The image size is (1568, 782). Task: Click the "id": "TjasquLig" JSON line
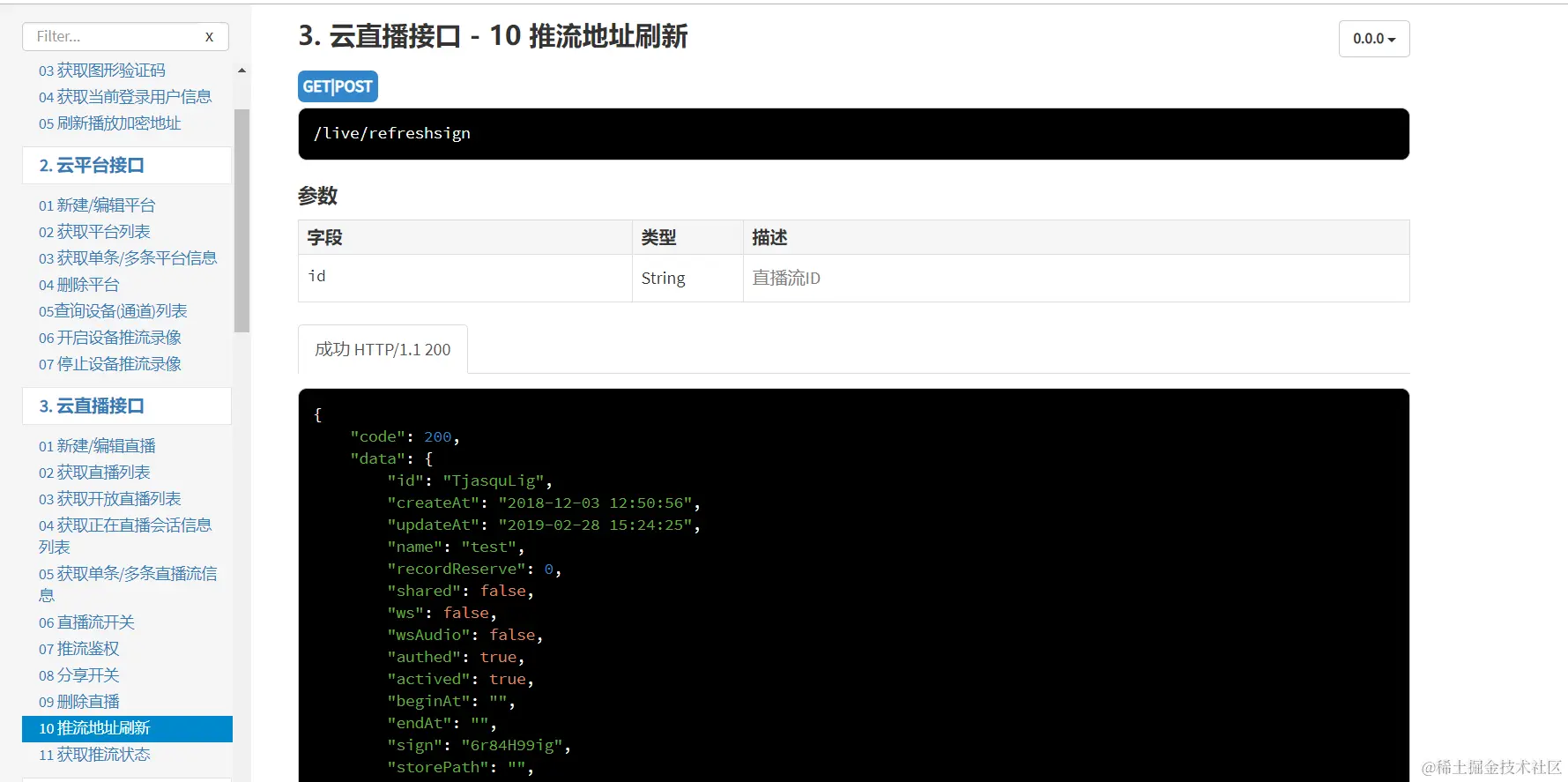(470, 480)
